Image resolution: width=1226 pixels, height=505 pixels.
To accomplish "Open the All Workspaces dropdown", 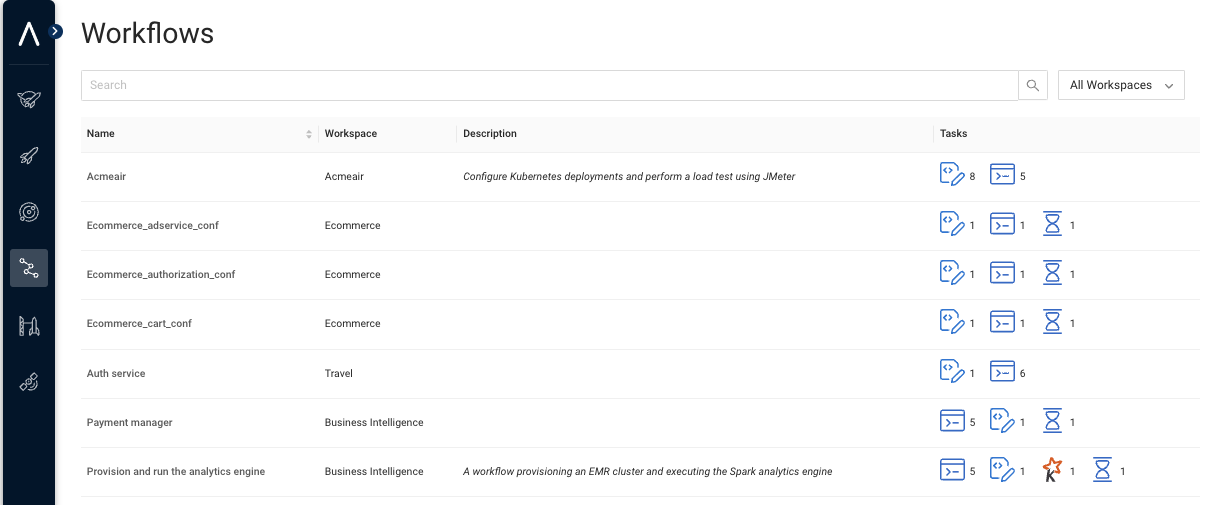I will (1121, 85).
